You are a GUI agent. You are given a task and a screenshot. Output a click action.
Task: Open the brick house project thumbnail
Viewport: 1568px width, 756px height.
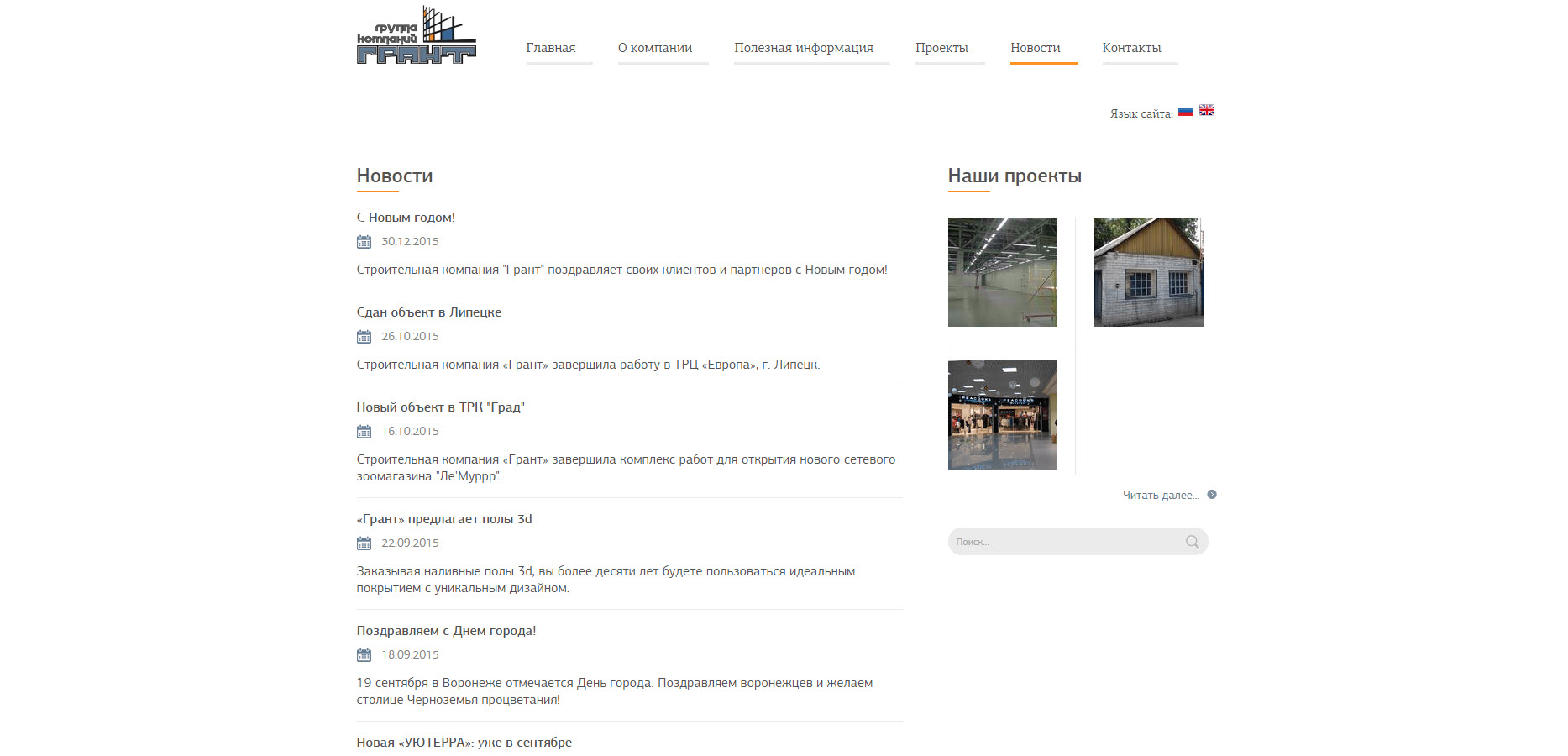tap(1149, 272)
